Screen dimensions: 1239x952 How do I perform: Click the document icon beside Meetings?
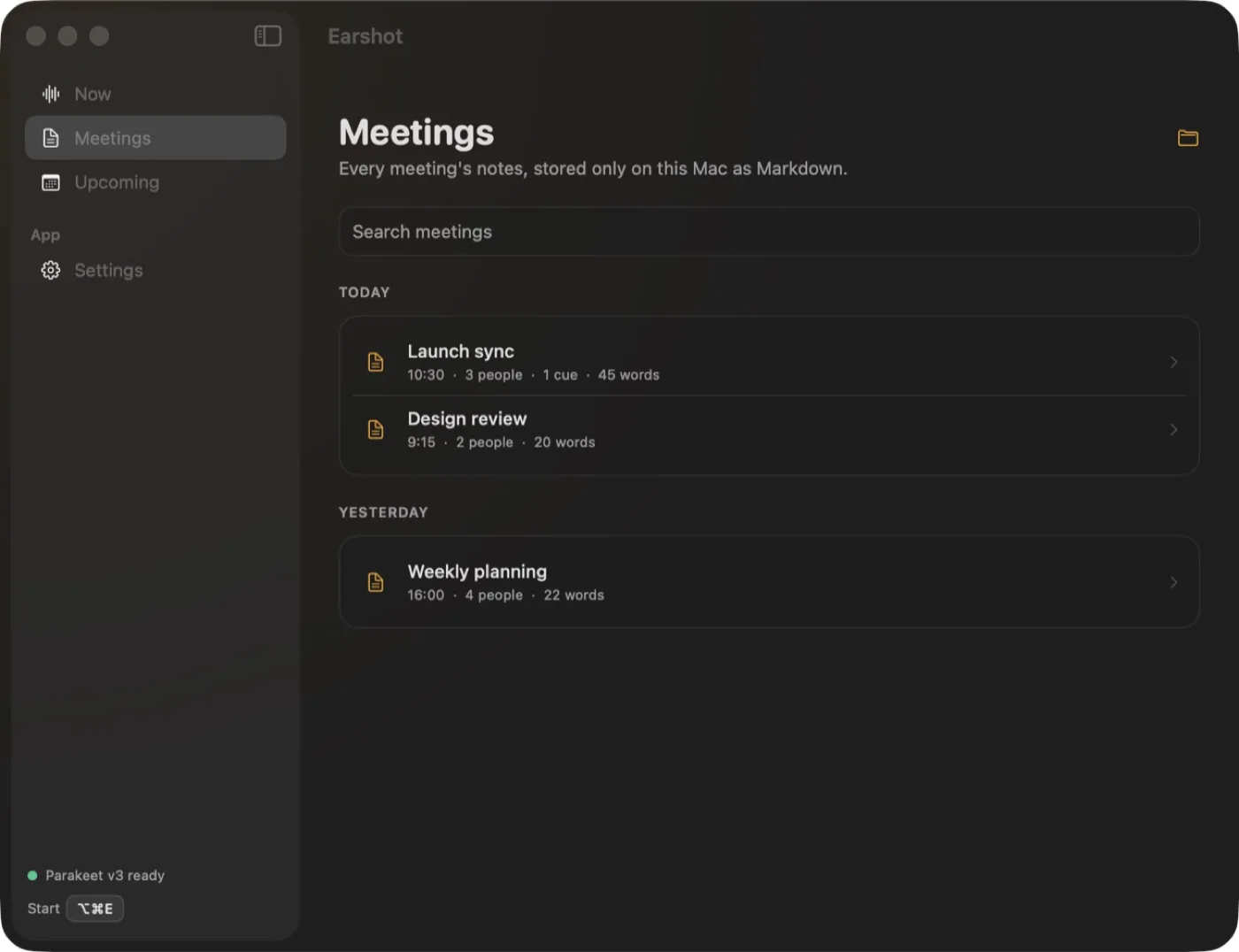click(x=51, y=138)
